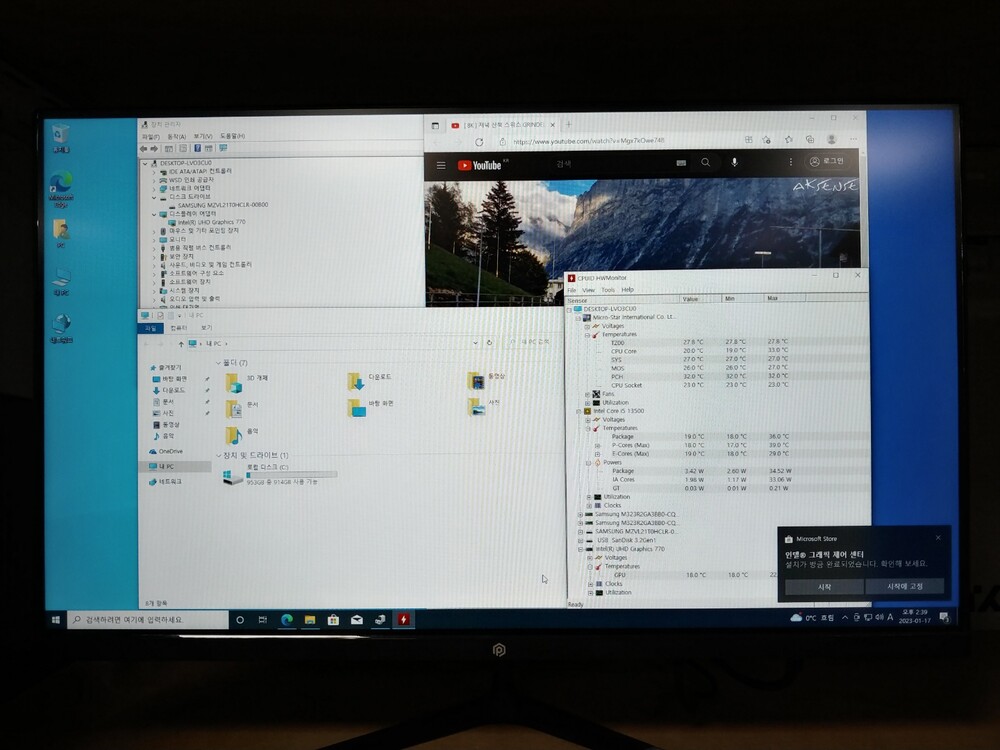Screen dimensions: 1000x750
Task: Open the Mail app on the taskbar
Action: pos(357,620)
